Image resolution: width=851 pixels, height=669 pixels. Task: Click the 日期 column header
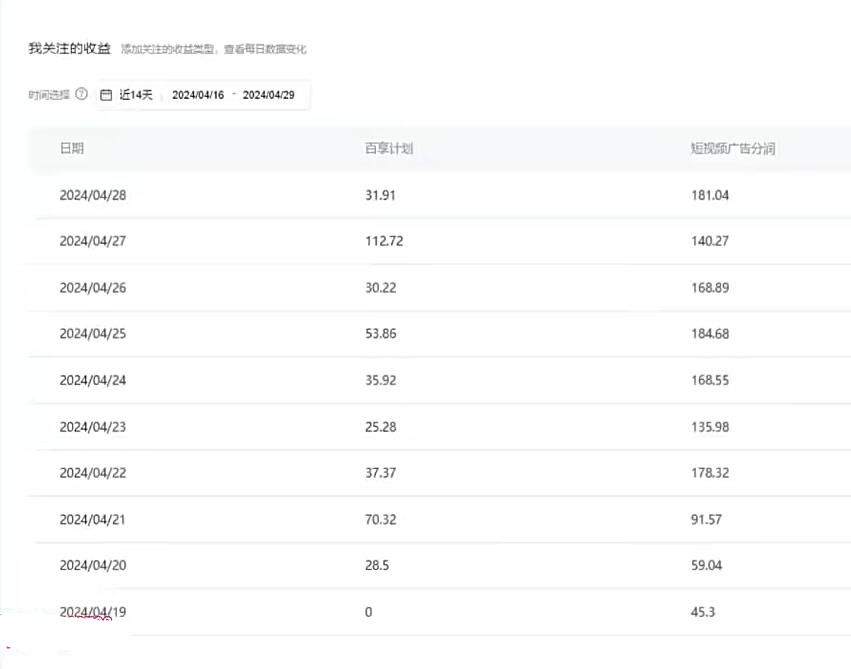click(72, 148)
